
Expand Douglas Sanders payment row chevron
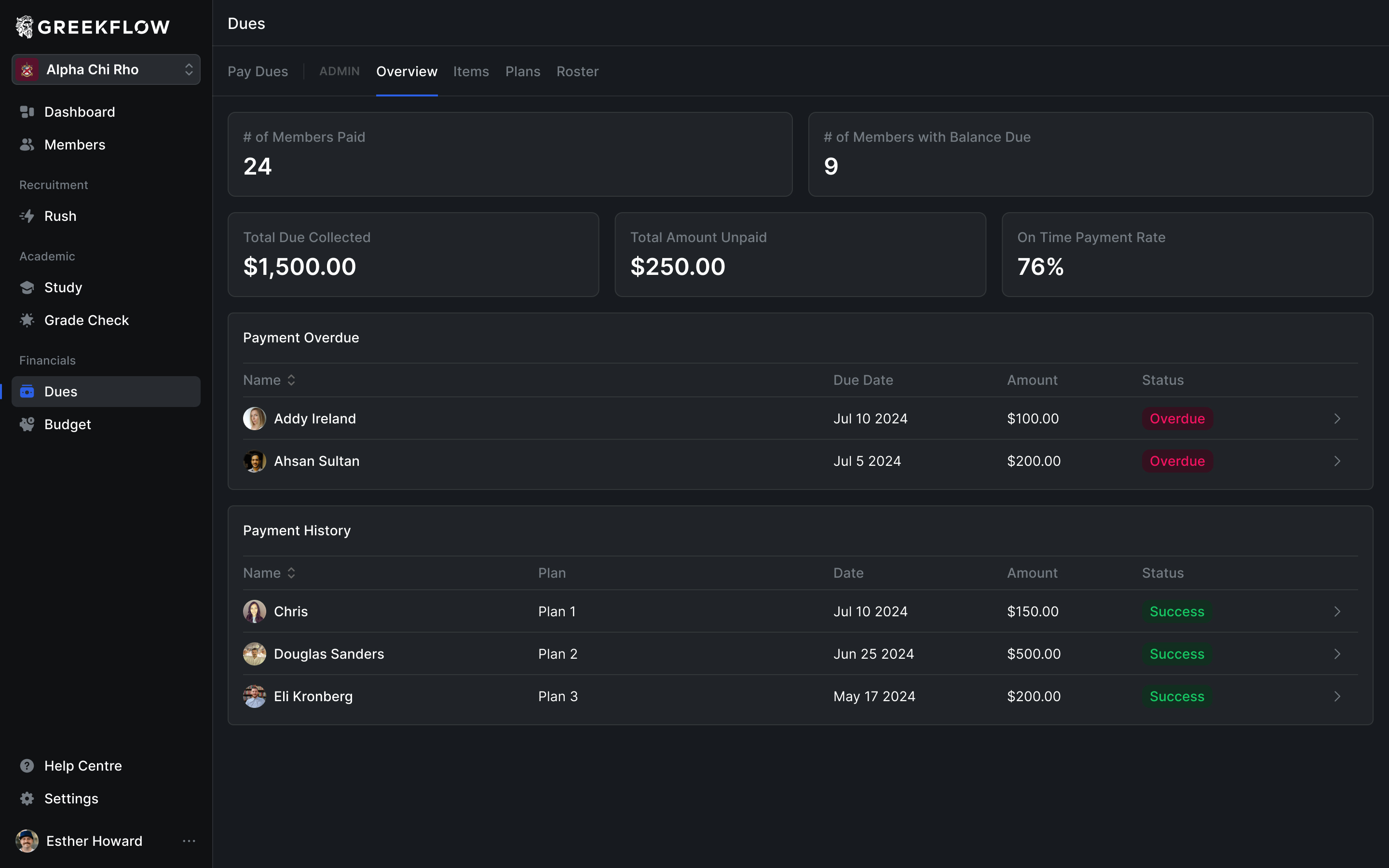point(1337,654)
